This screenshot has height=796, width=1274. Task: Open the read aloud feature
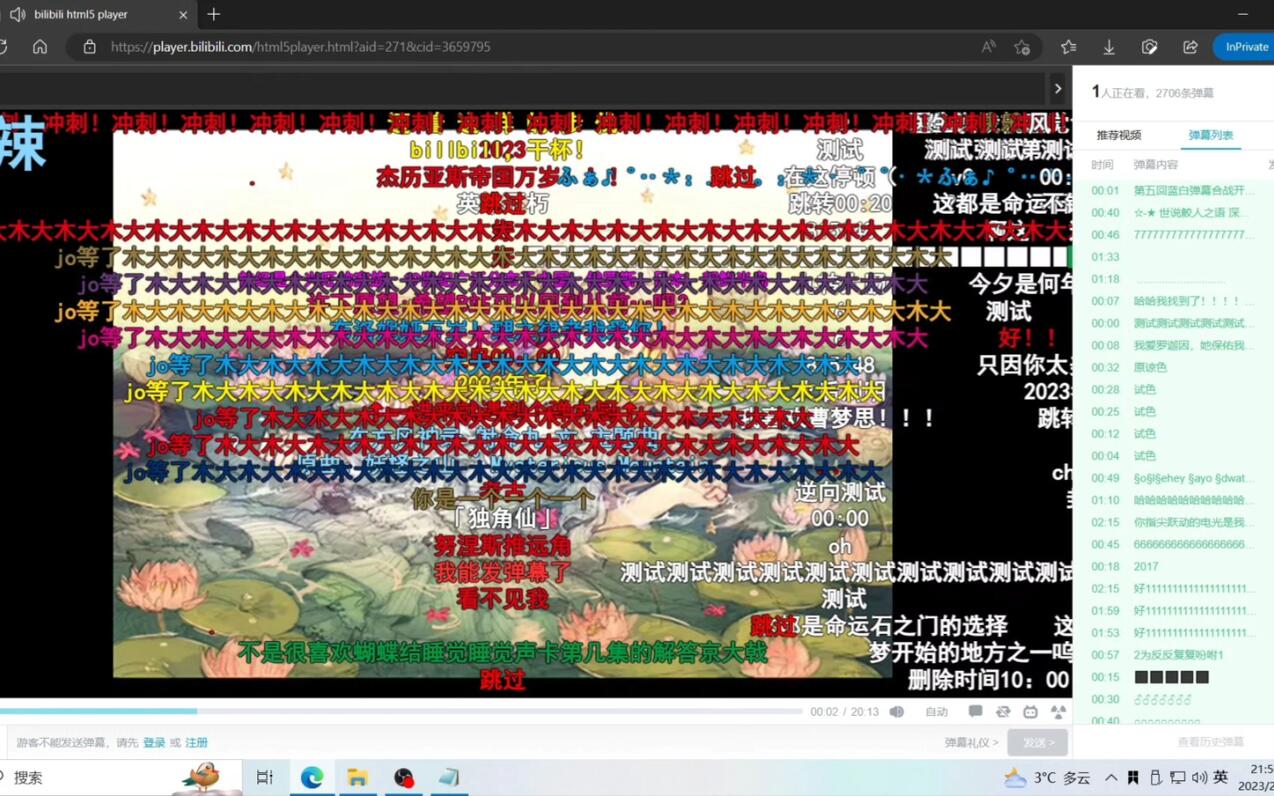point(988,47)
